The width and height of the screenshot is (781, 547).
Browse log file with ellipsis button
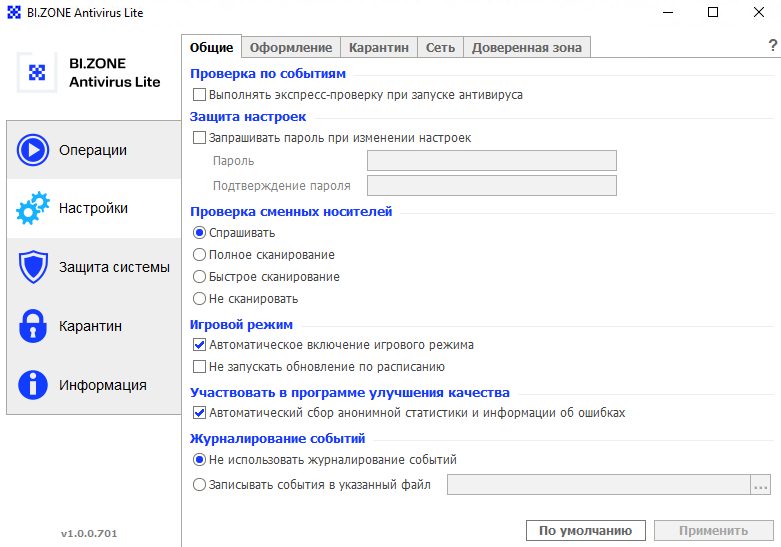coord(761,485)
